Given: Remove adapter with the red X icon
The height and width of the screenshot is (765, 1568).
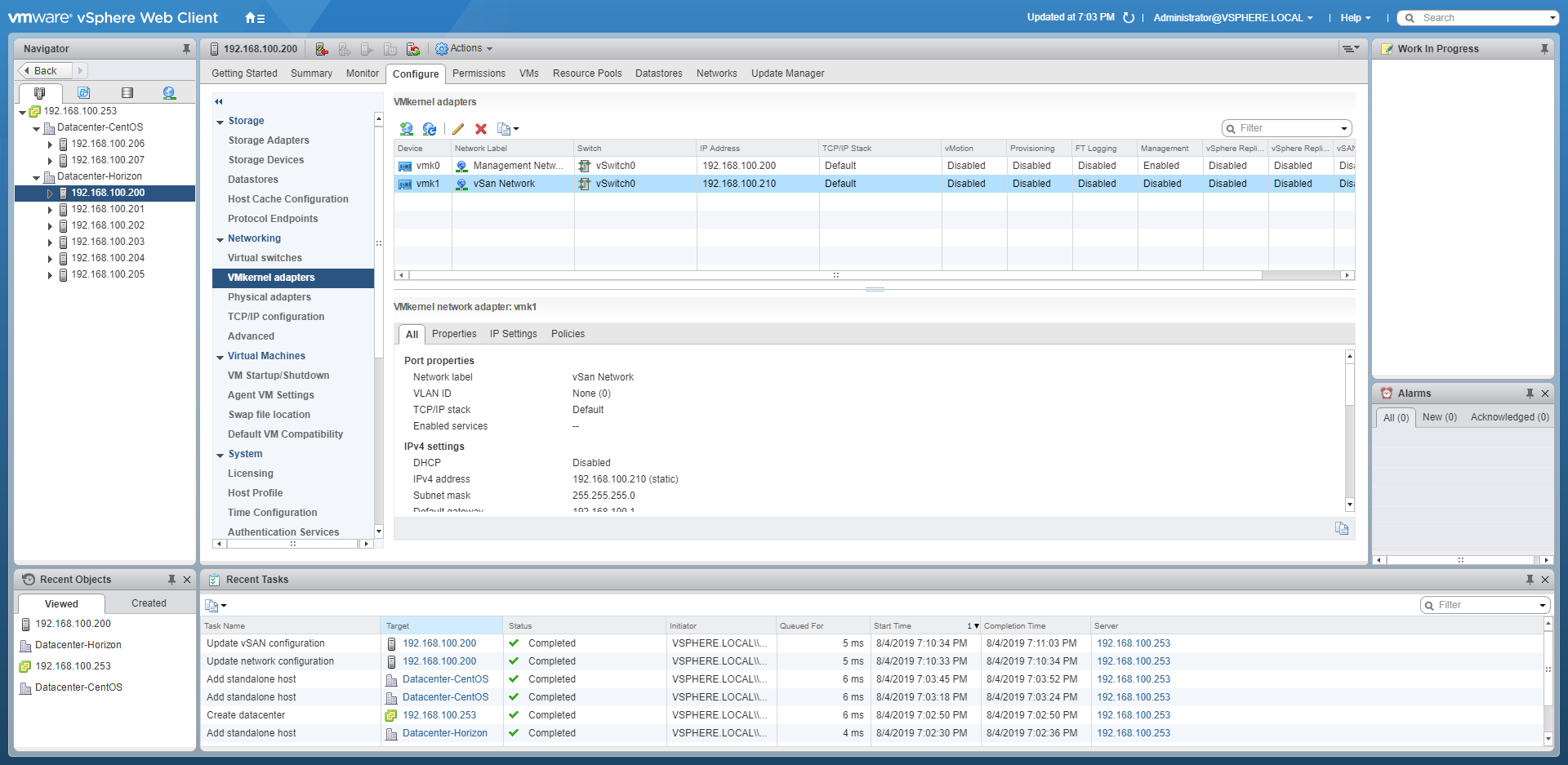Looking at the screenshot, I should [481, 129].
